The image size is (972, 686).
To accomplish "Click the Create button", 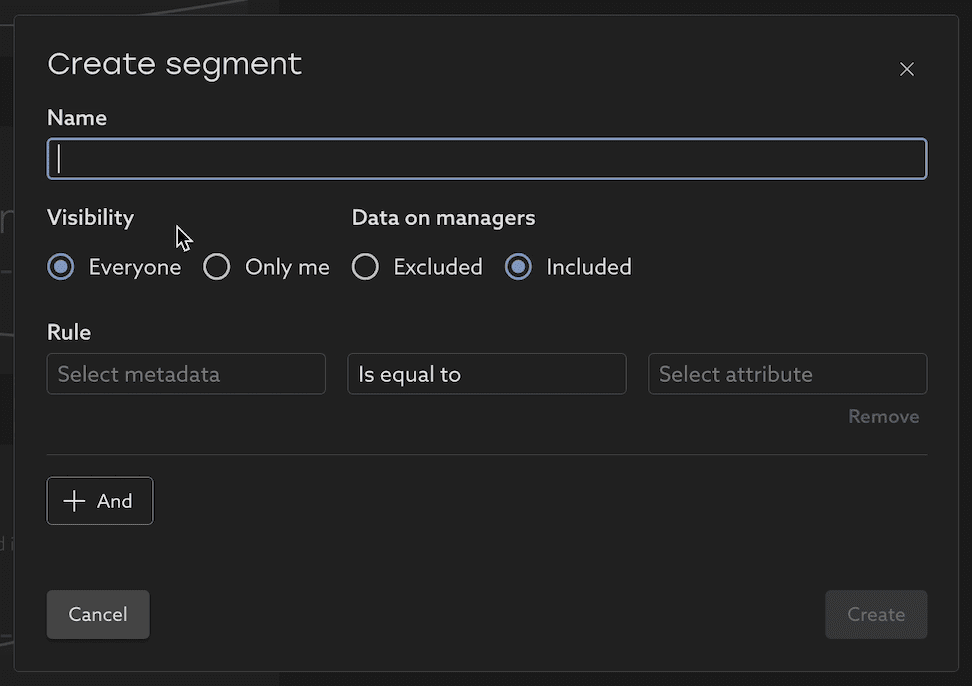I will pos(875,614).
